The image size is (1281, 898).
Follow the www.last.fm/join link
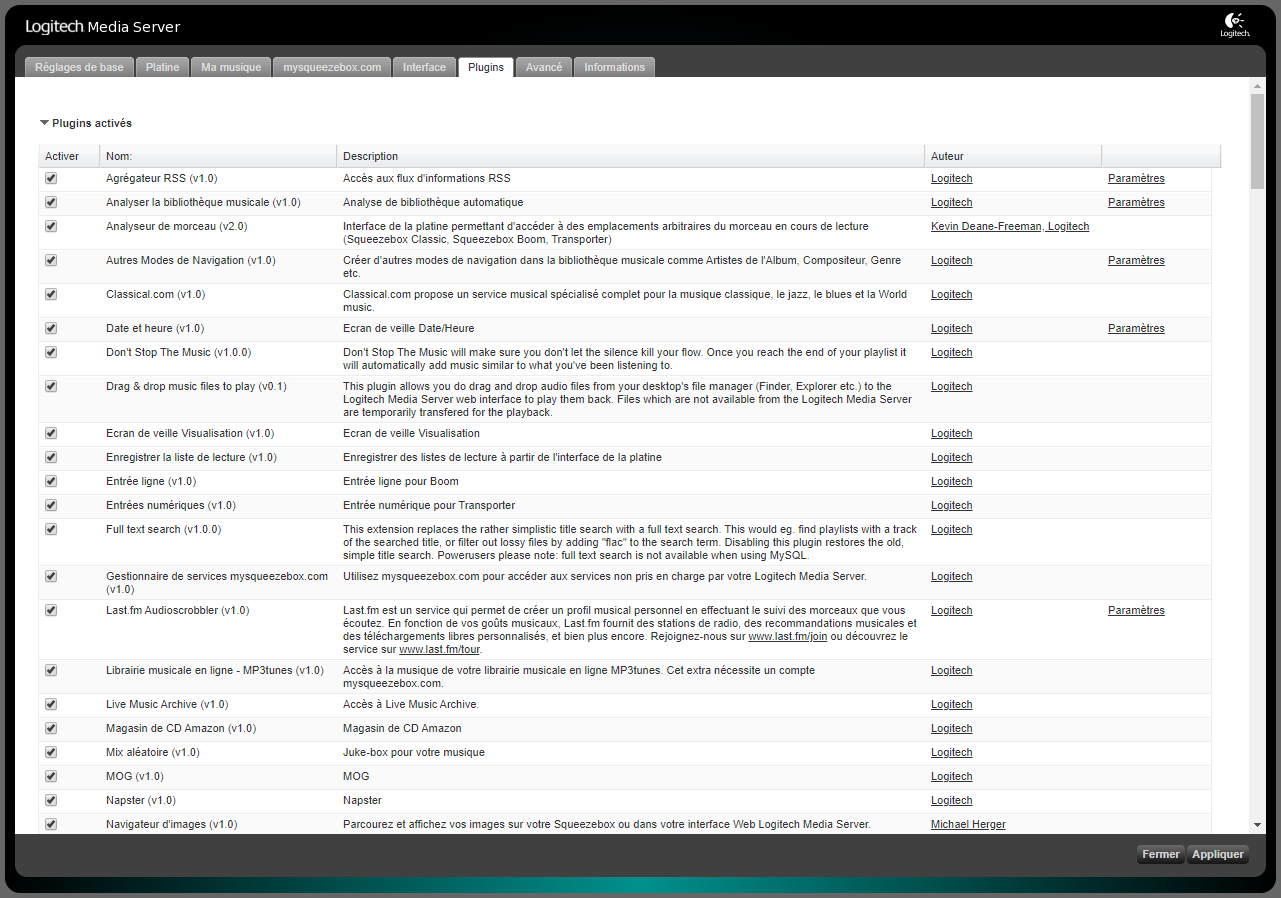(x=788, y=636)
